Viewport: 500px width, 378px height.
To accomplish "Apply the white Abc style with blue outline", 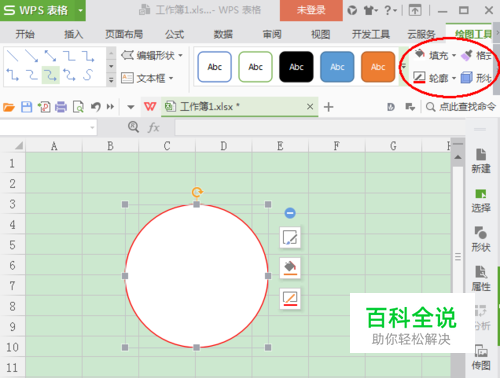I will (215, 67).
